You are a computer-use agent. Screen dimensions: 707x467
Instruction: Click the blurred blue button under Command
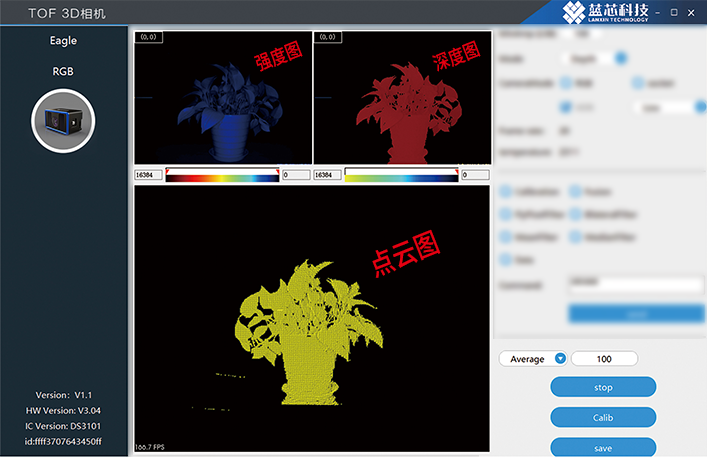(x=635, y=313)
